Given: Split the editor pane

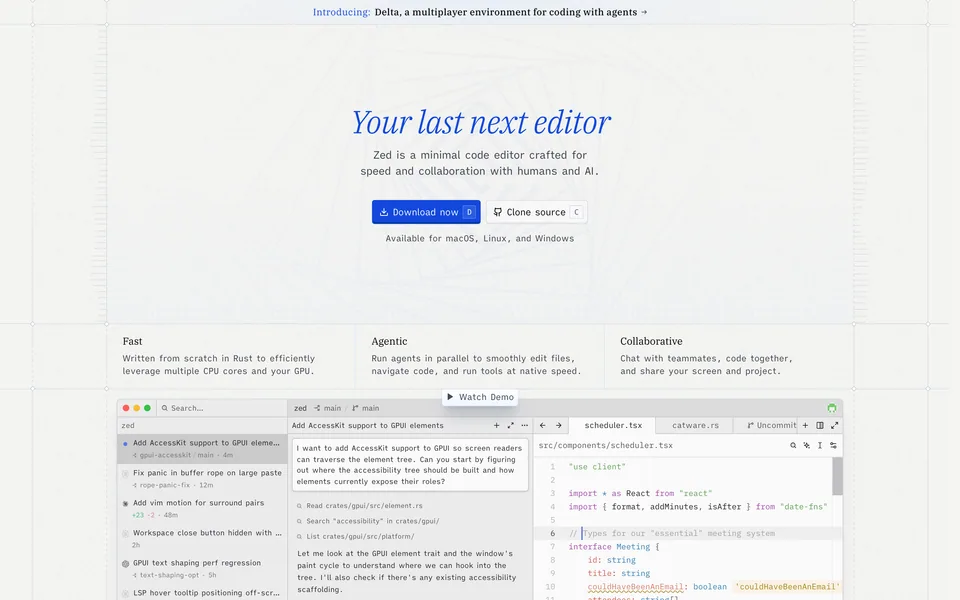Looking at the screenshot, I should [x=820, y=425].
